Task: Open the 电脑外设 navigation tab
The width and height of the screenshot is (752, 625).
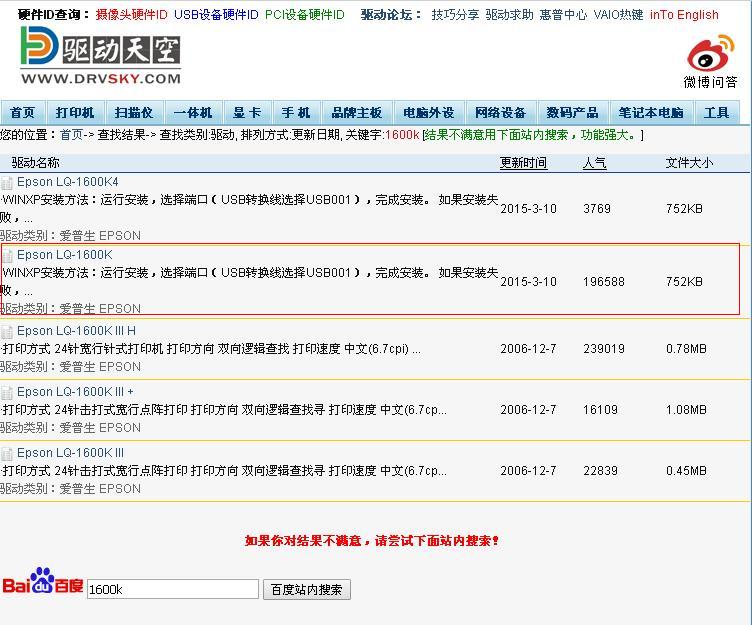Action: (x=429, y=113)
